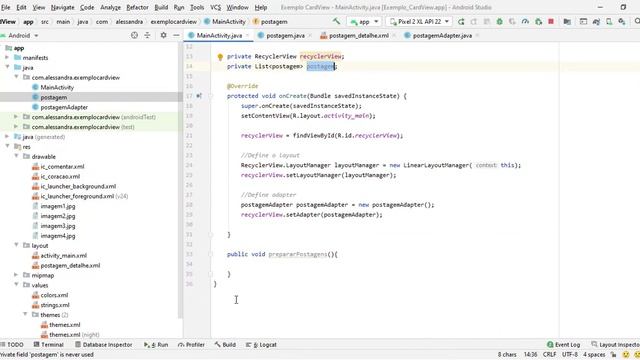Open the Logcat tool window
This screenshot has width=640, height=360.
point(261,345)
